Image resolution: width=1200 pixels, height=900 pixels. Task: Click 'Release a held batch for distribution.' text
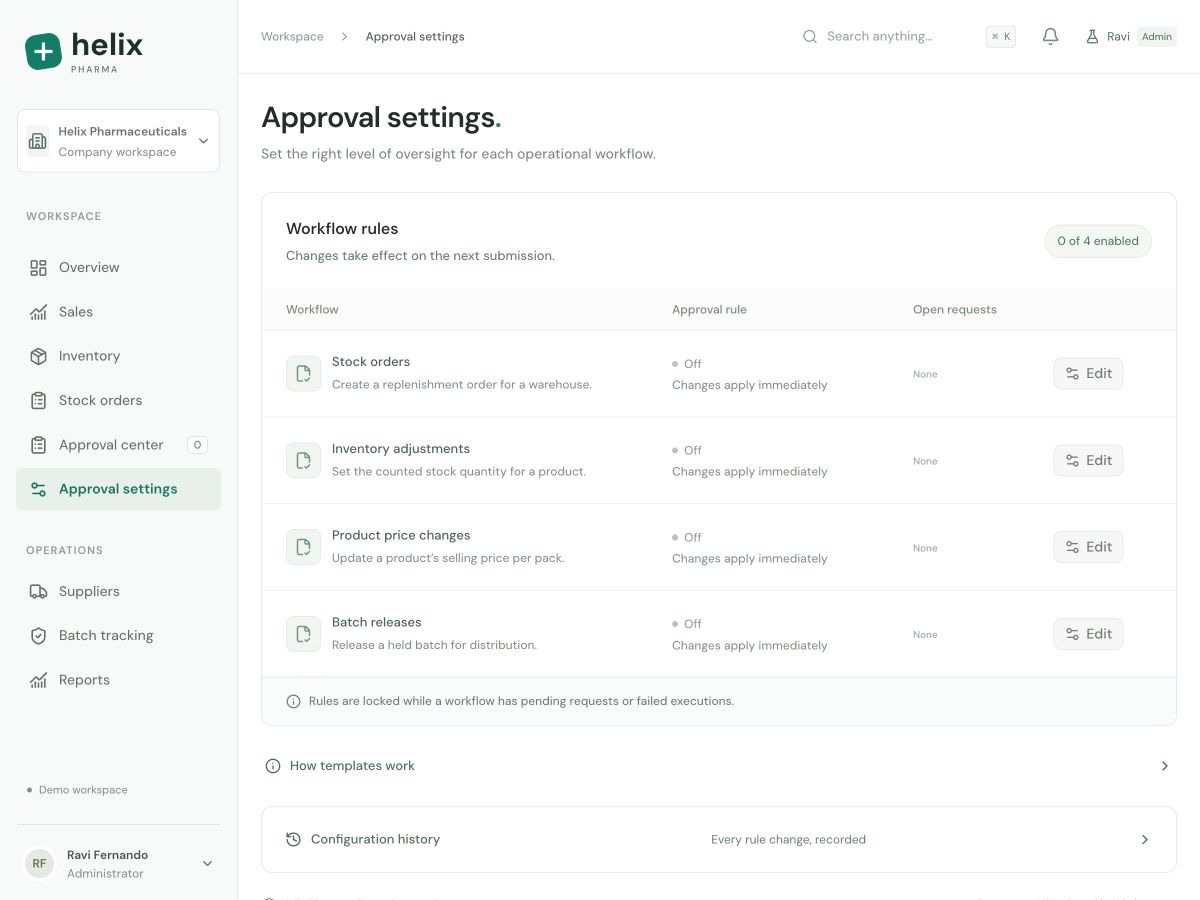pyautogui.click(x=434, y=646)
